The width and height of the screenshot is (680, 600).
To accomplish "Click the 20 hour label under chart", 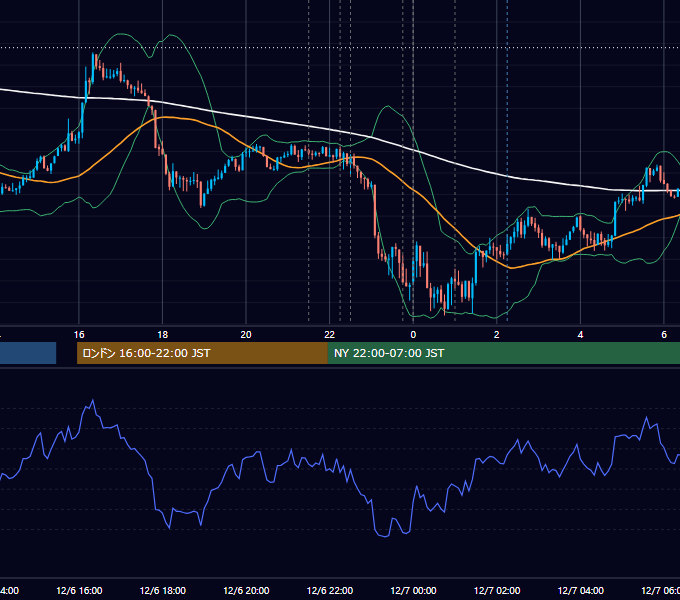I will 246,335.
